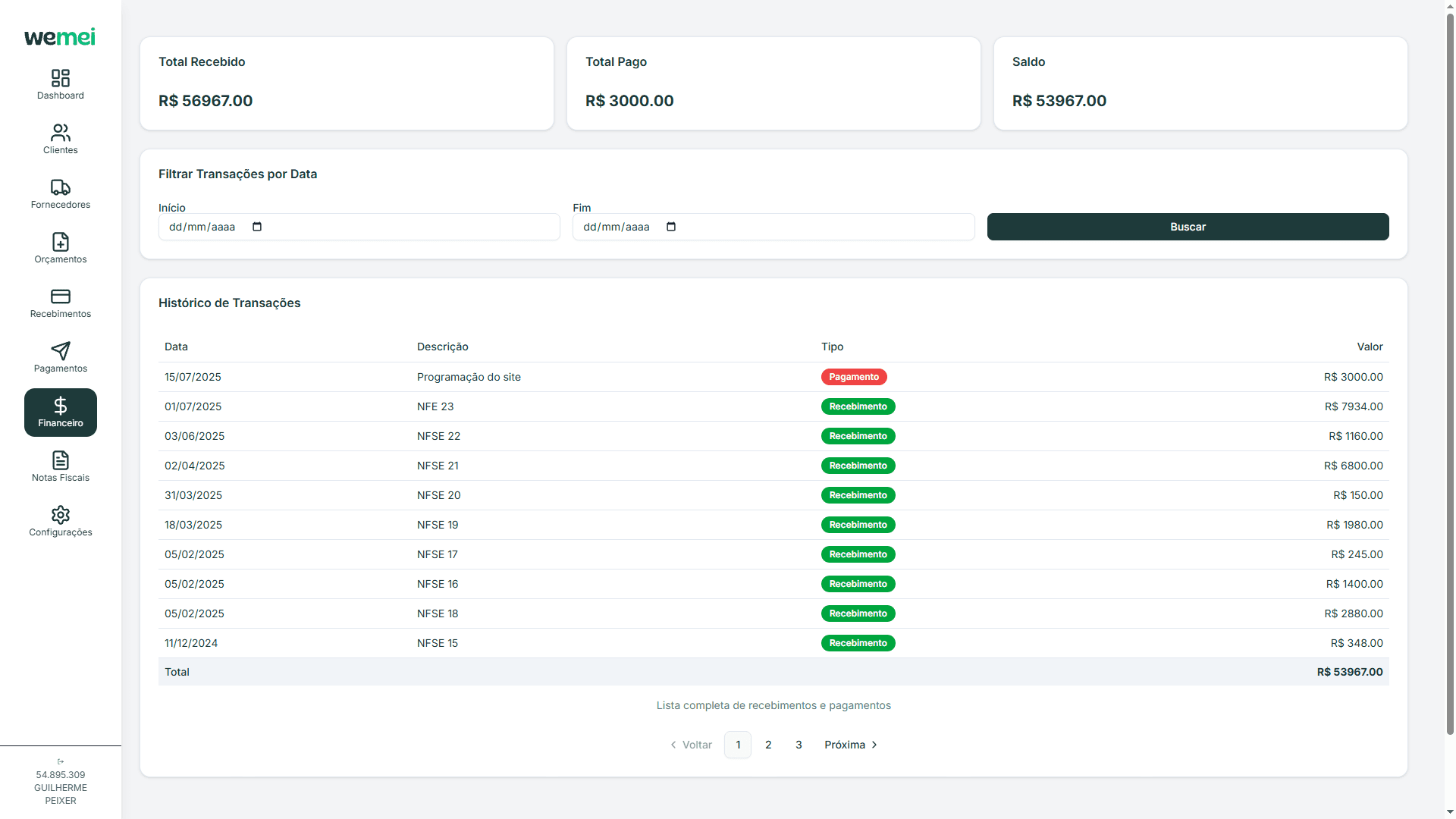1456x819 pixels.
Task: Open the Dashboard sidebar icon
Action: tap(61, 78)
